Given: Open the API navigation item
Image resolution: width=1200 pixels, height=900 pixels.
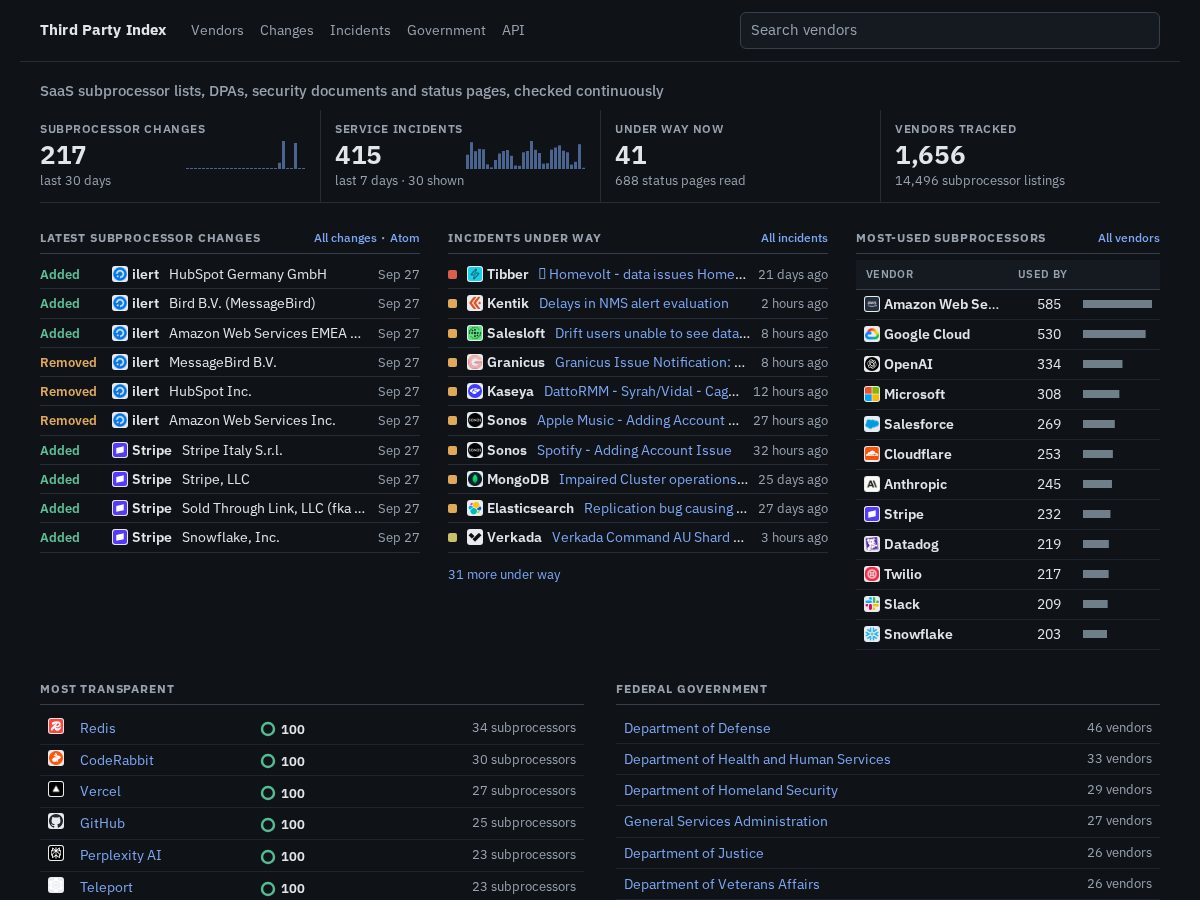Looking at the screenshot, I should pos(513,30).
